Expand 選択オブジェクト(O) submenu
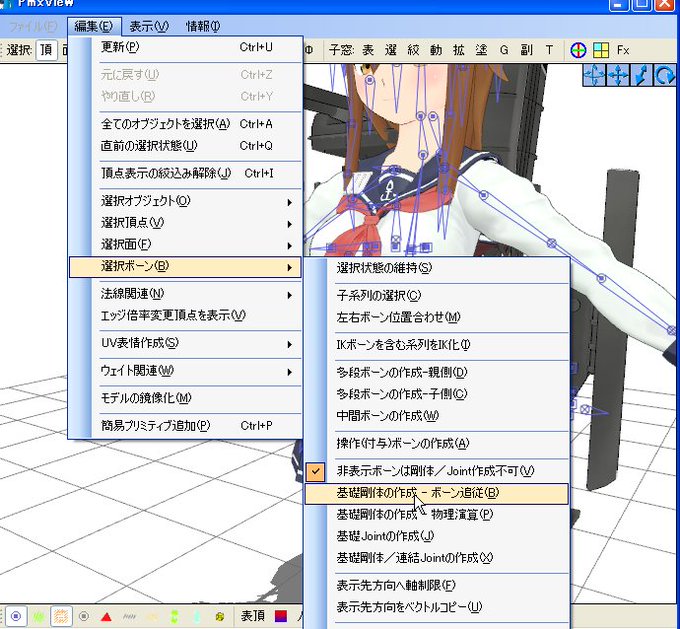Screen dimensions: 680x629 pyautogui.click(x=186, y=201)
